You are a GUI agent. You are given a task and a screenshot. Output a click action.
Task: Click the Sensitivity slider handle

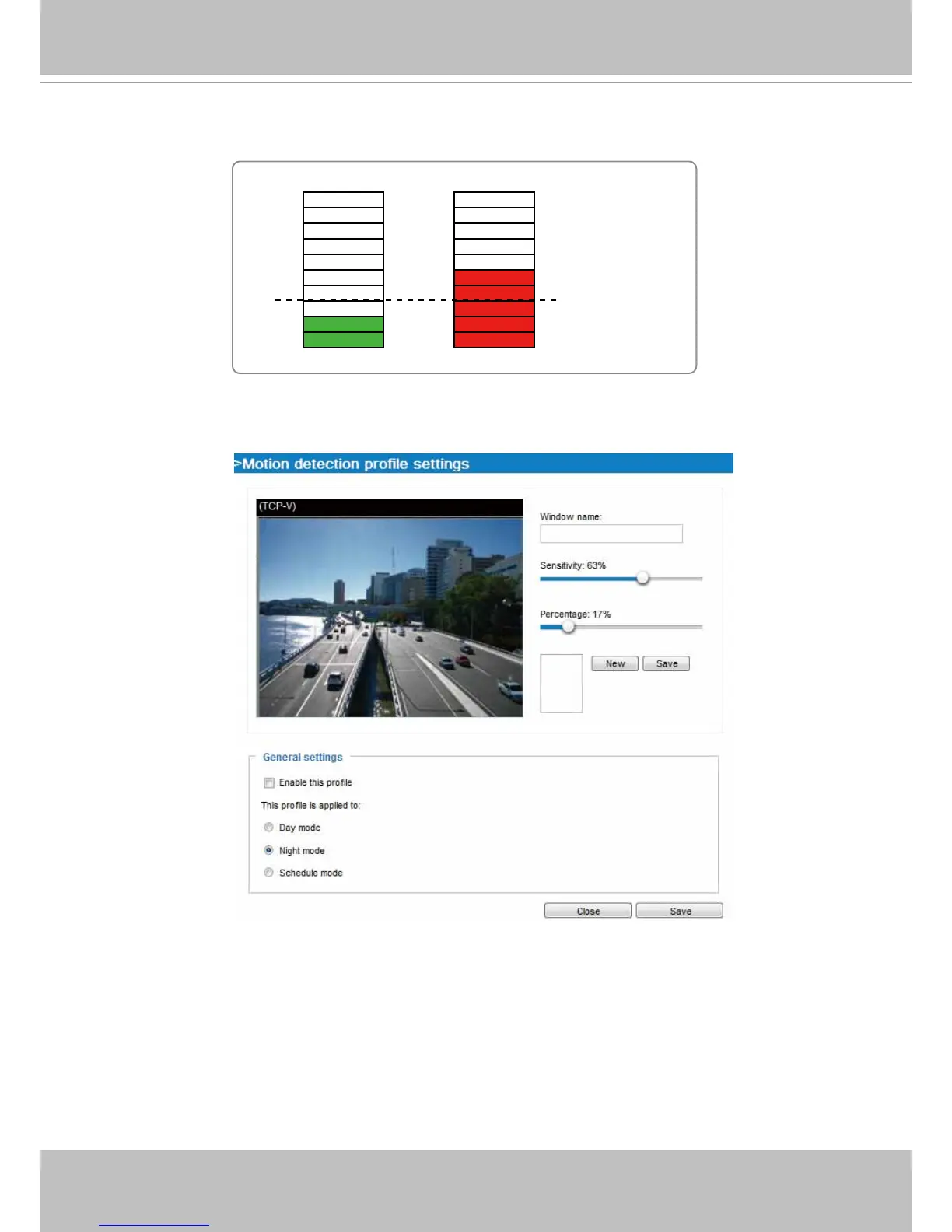point(642,578)
